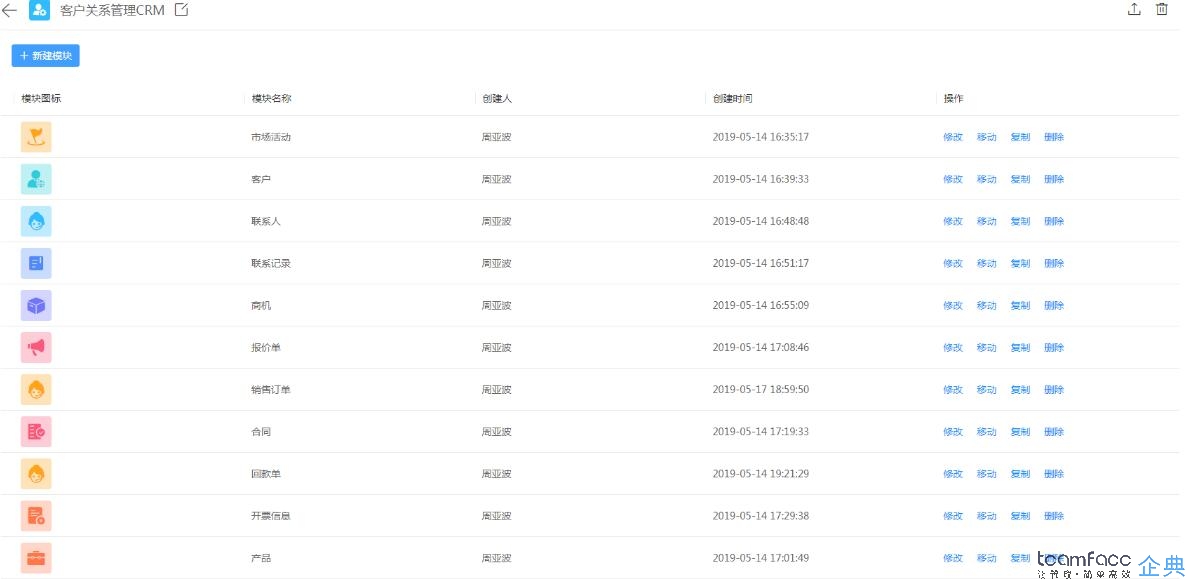Click the CRM application avatar icon
The height and width of the screenshot is (579, 1187).
click(39, 11)
